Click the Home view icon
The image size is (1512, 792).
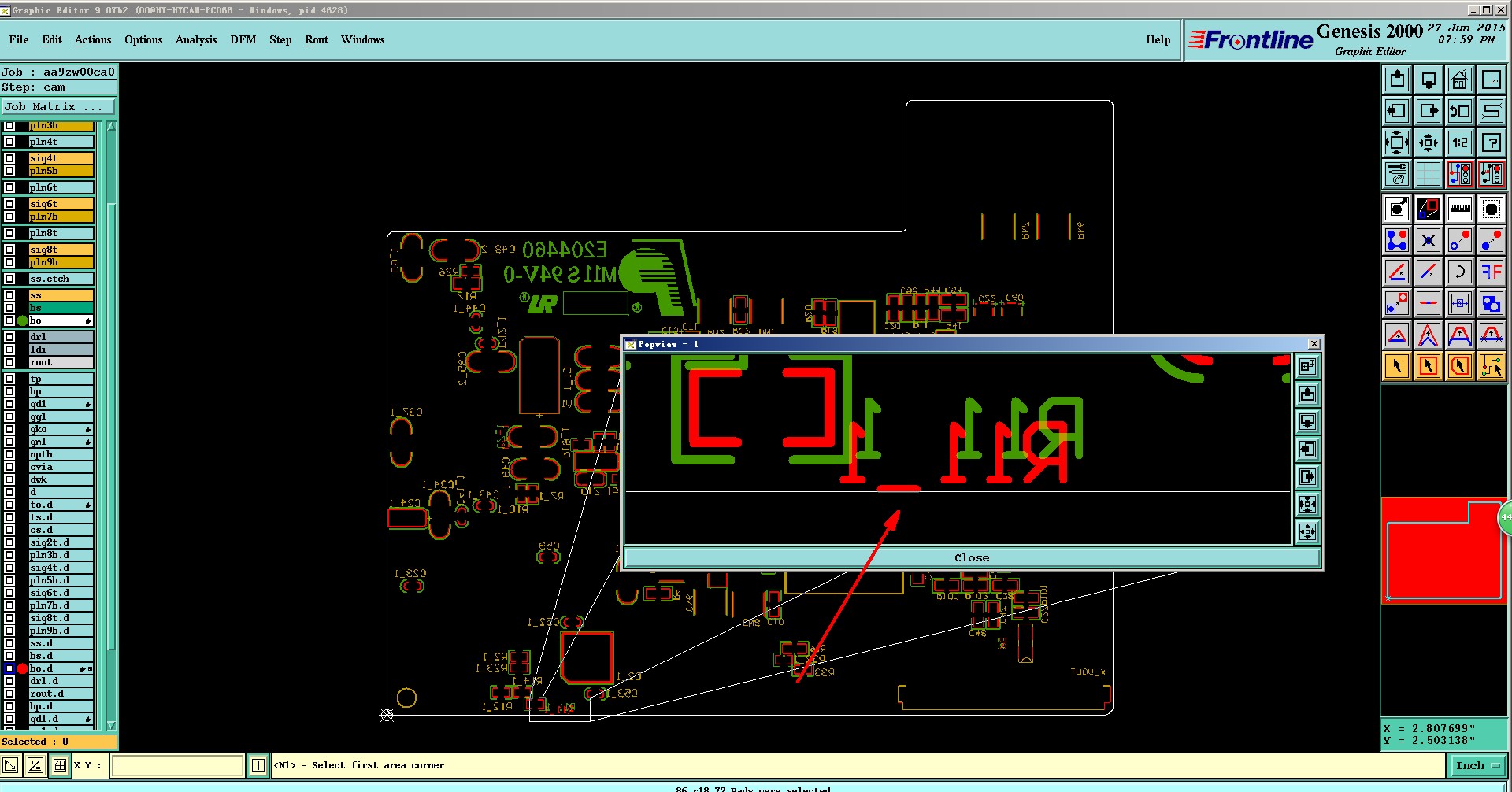[1460, 80]
